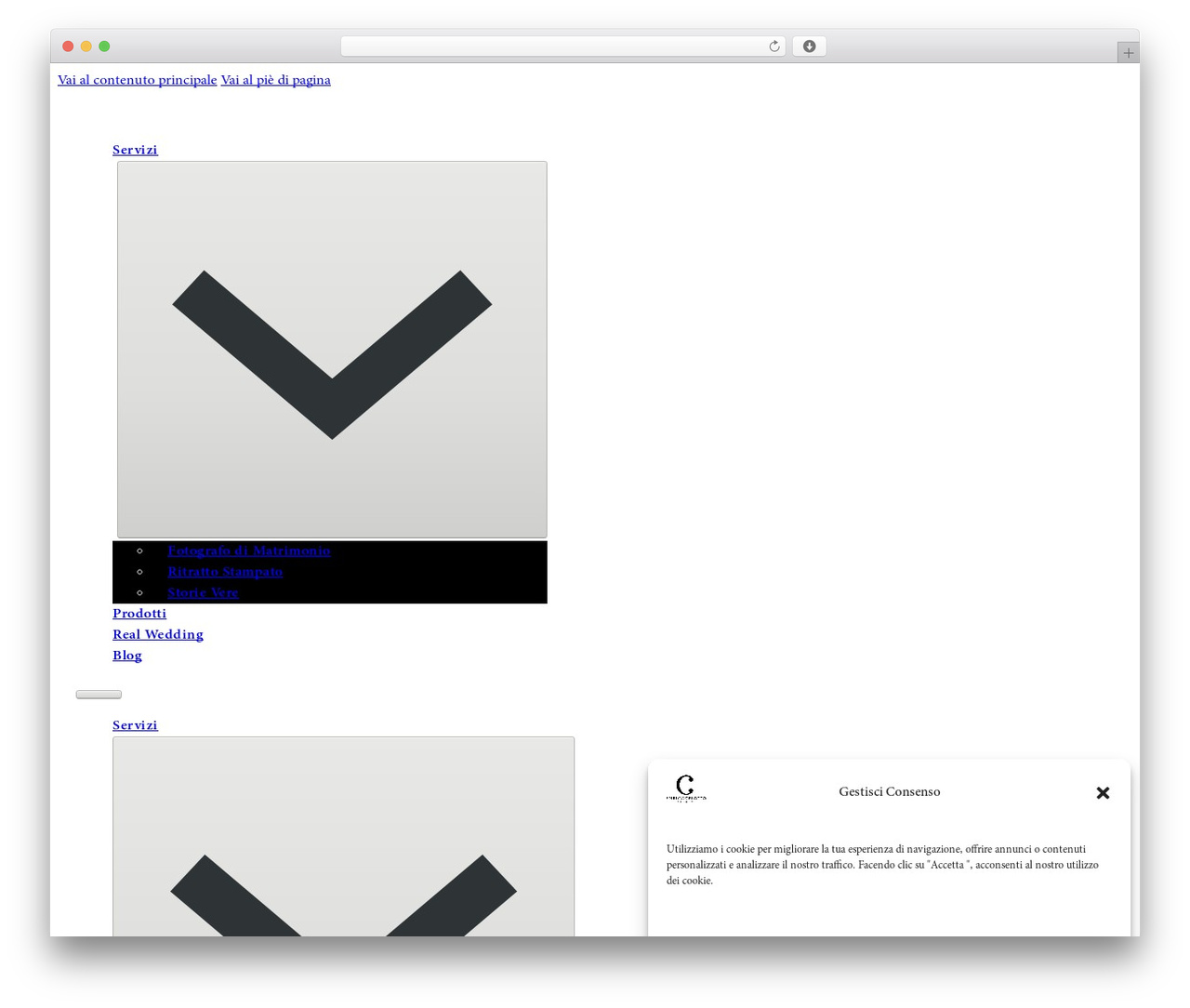
Task: Toggle the large chevron above Fotografo di Matrimonio
Action: click(x=332, y=350)
